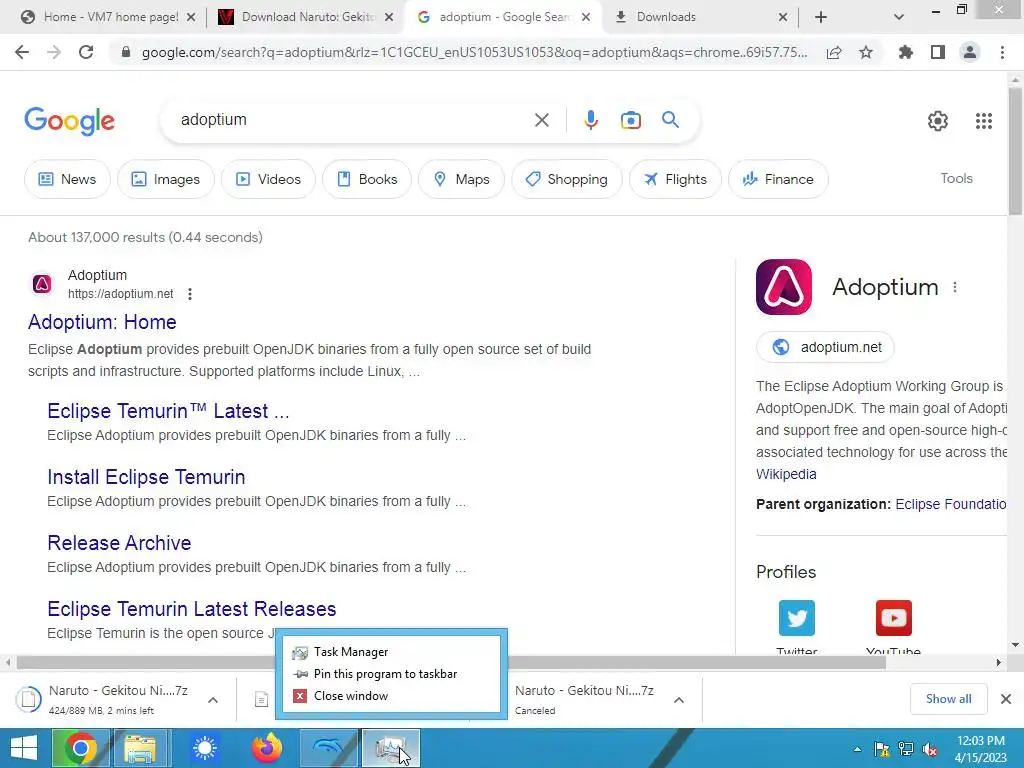This screenshot has width=1024, height=768.
Task: Open more options beside Adoptium knowledge panel title
Action: click(x=955, y=287)
